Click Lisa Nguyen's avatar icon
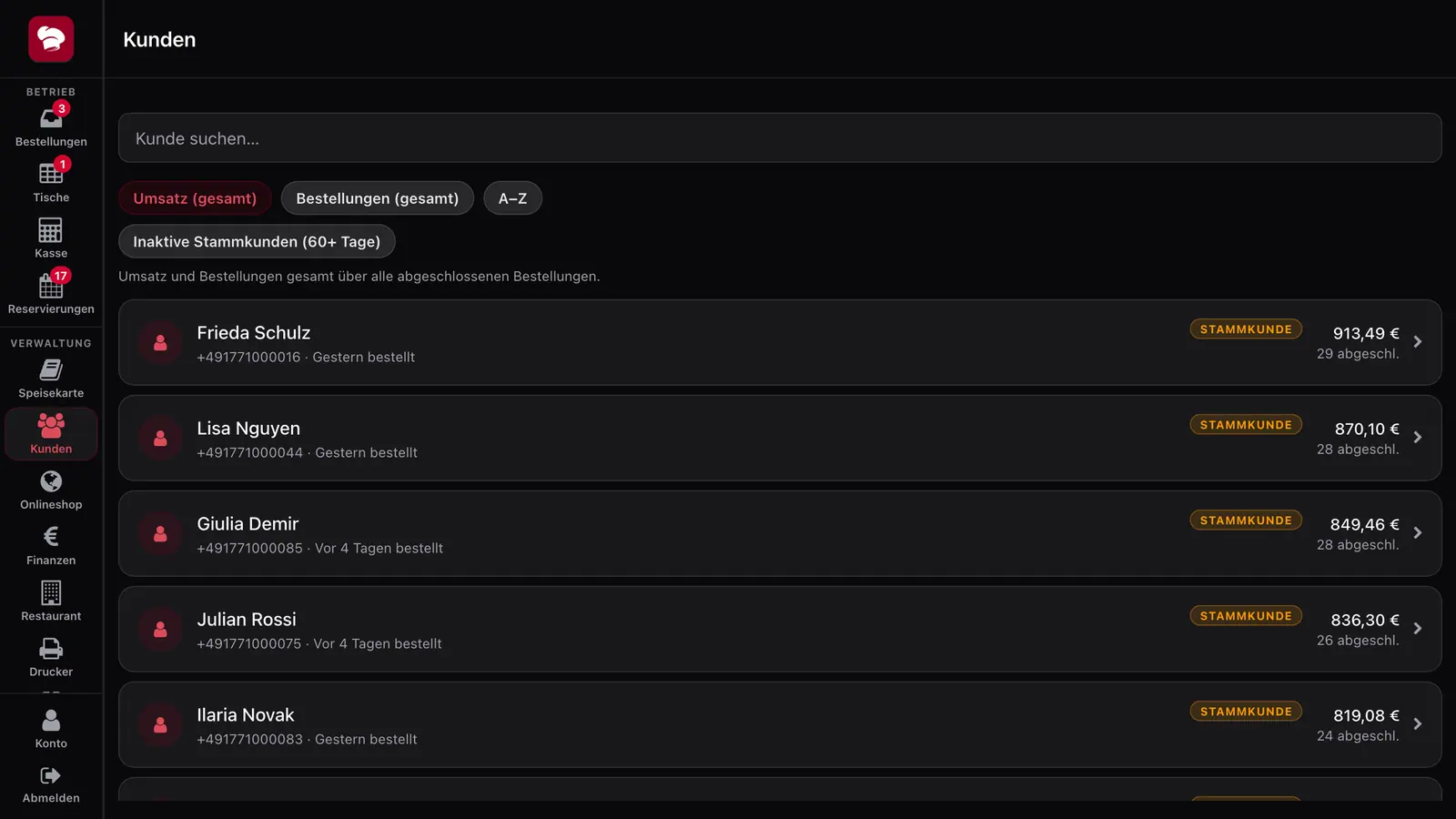The height and width of the screenshot is (819, 1456). (160, 439)
